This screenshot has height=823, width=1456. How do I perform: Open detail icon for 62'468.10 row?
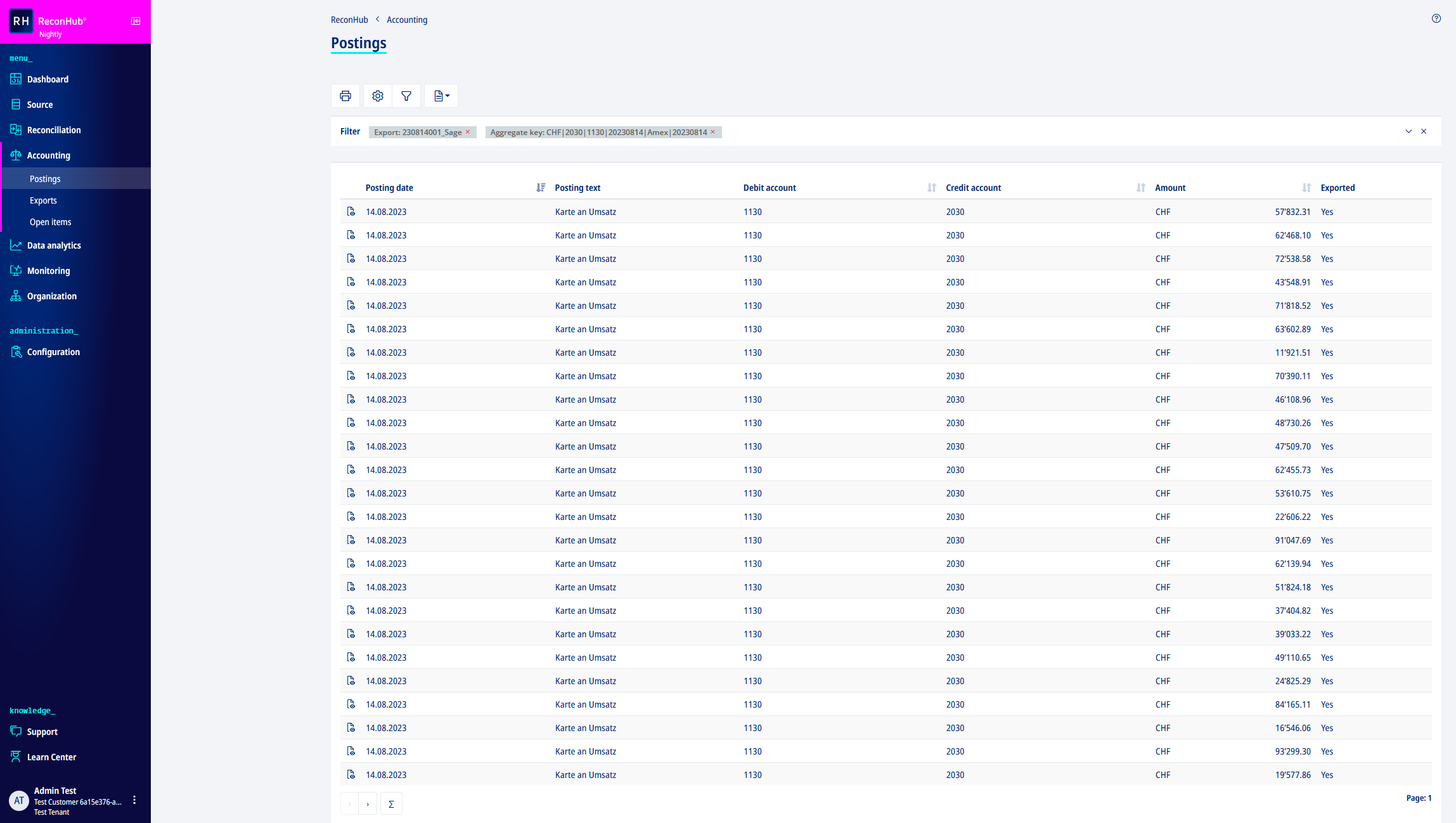(x=351, y=235)
